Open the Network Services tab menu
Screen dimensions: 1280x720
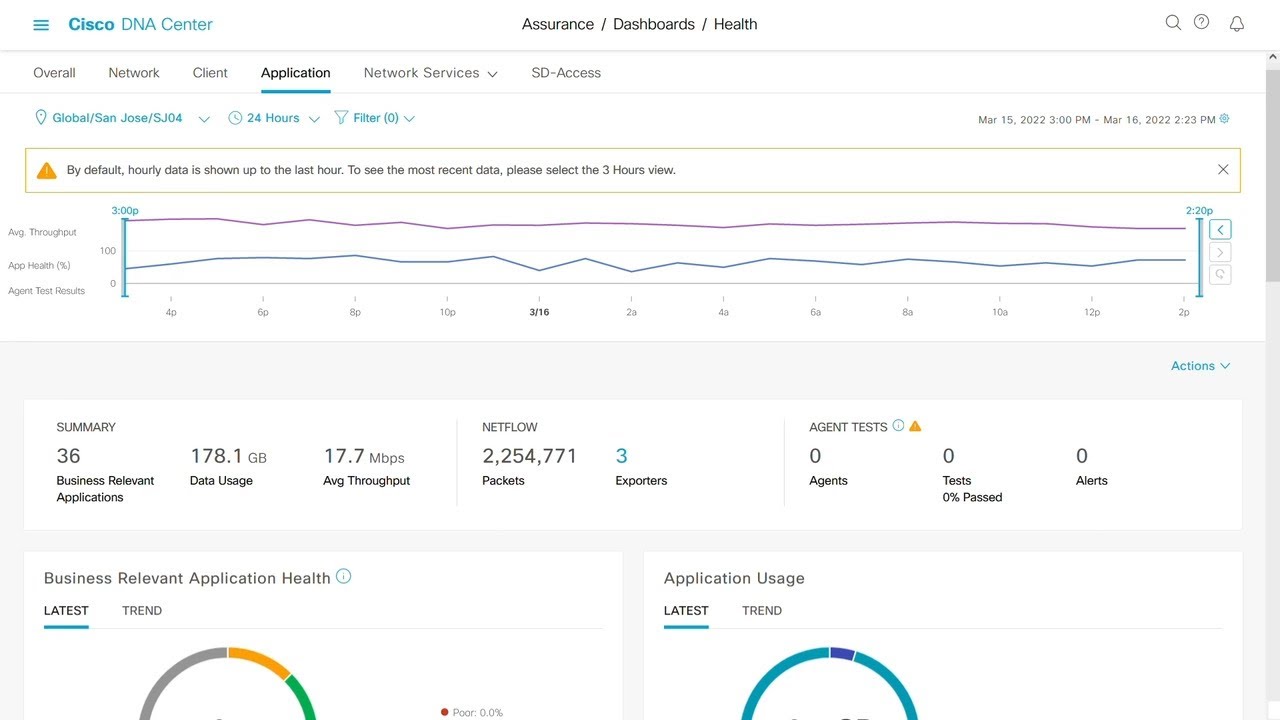tap(430, 73)
